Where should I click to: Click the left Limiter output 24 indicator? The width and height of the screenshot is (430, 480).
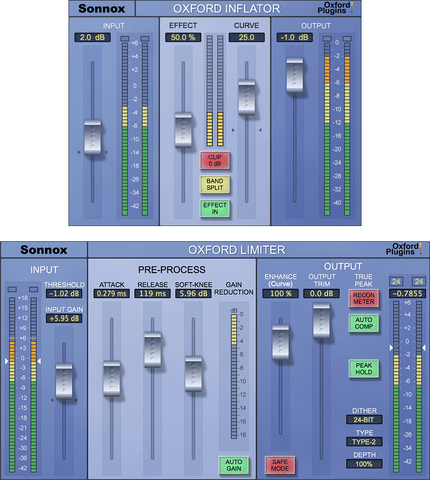pos(396,281)
